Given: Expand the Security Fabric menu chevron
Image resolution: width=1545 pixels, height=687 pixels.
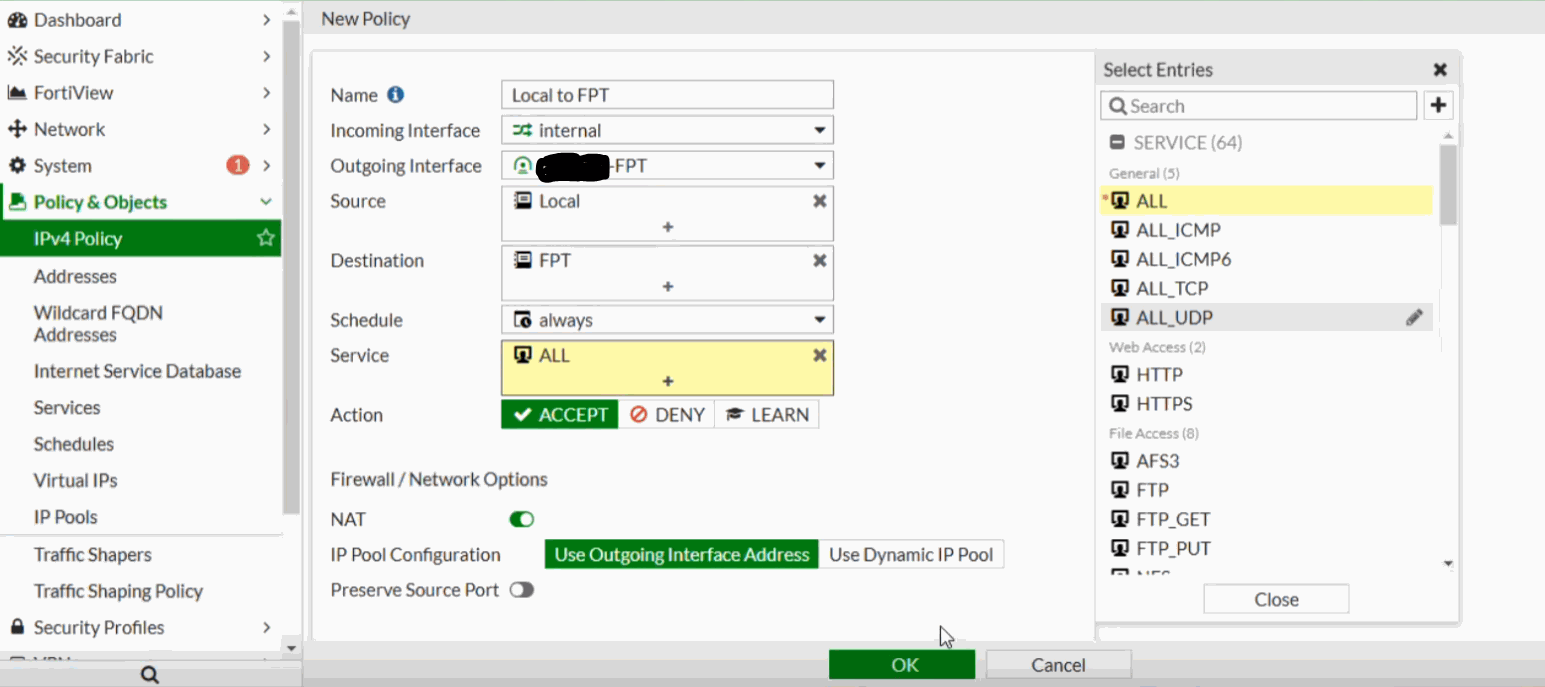Looking at the screenshot, I should 266,56.
